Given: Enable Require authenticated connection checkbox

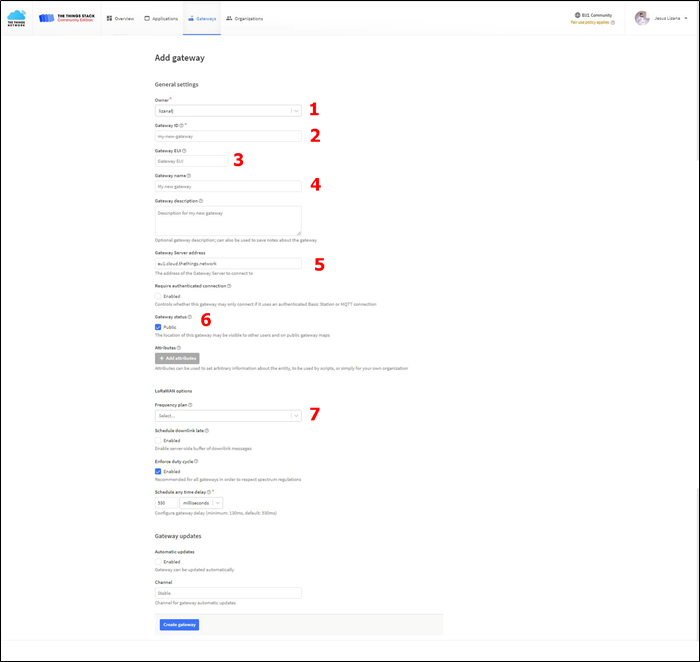Looking at the screenshot, I should (x=158, y=296).
